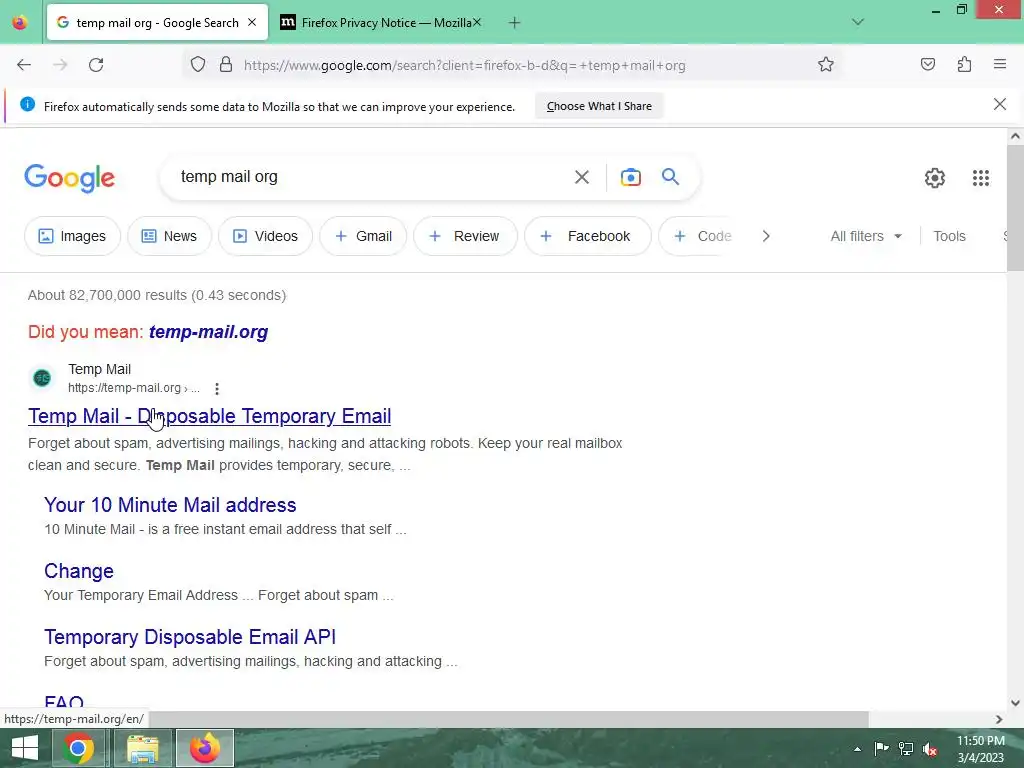This screenshot has height=768, width=1024.
Task: Reload the current page
Action: pos(96,65)
